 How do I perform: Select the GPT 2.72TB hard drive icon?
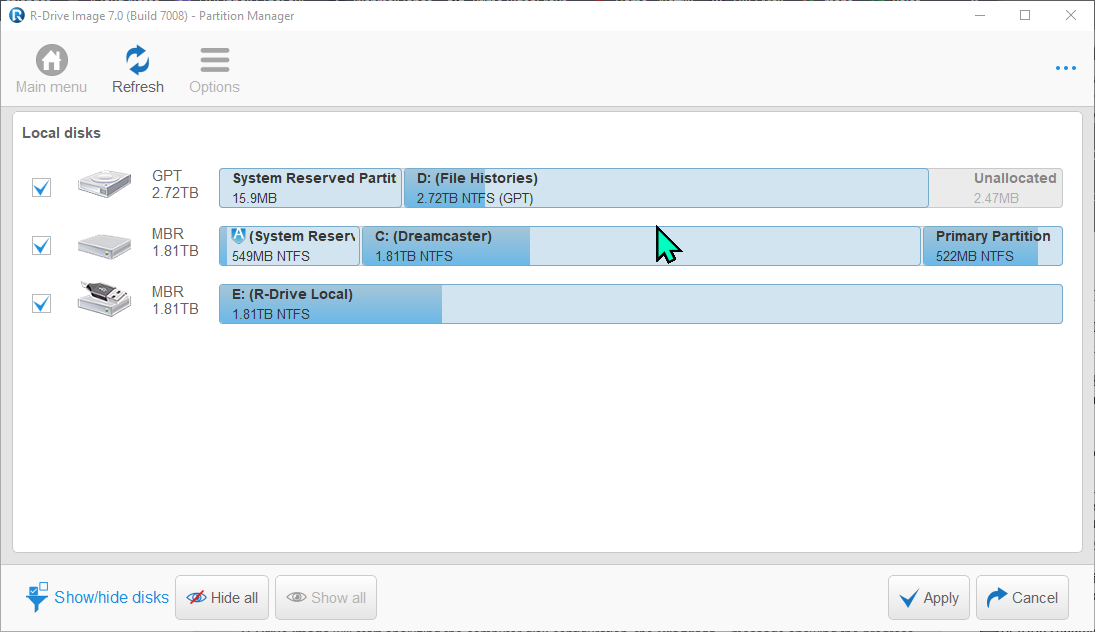pos(105,187)
